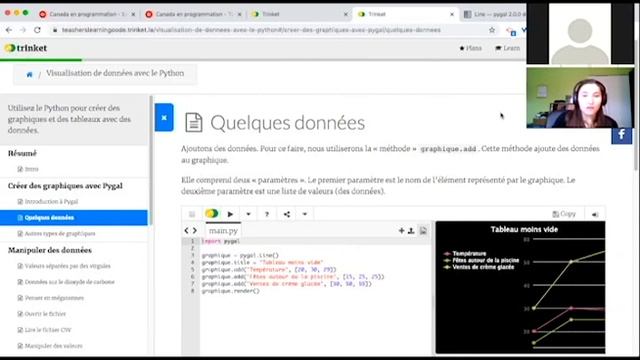This screenshot has width=640, height=360.
Task: Select the main.py file tab
Action: click(223, 231)
